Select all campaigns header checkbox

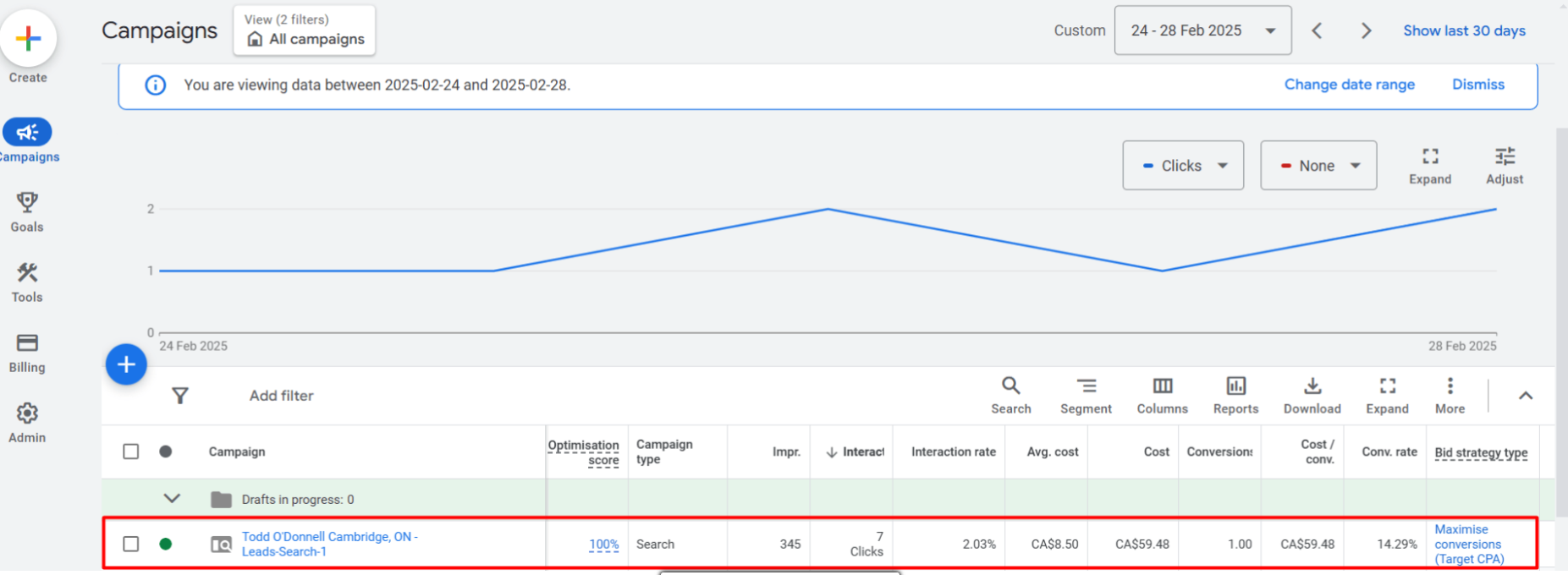pyautogui.click(x=131, y=452)
